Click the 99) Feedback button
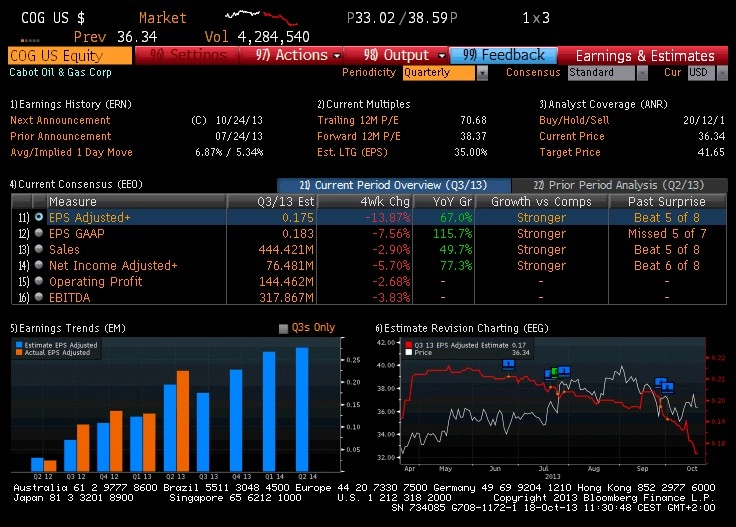This screenshot has width=736, height=527. pos(503,55)
